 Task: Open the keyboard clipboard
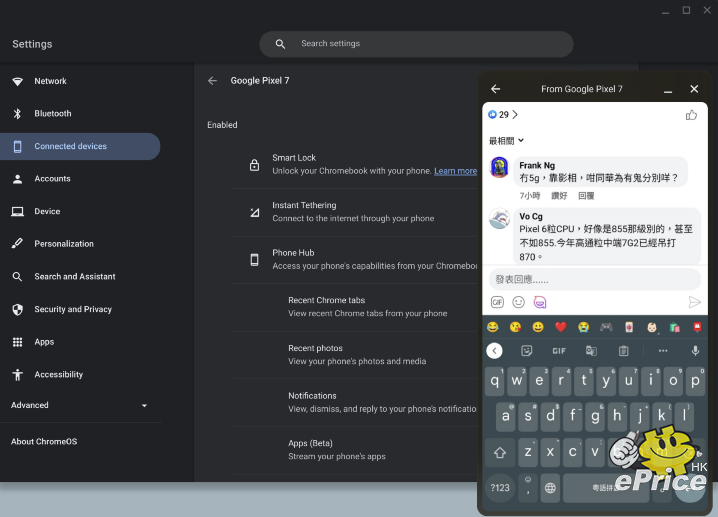(x=623, y=351)
